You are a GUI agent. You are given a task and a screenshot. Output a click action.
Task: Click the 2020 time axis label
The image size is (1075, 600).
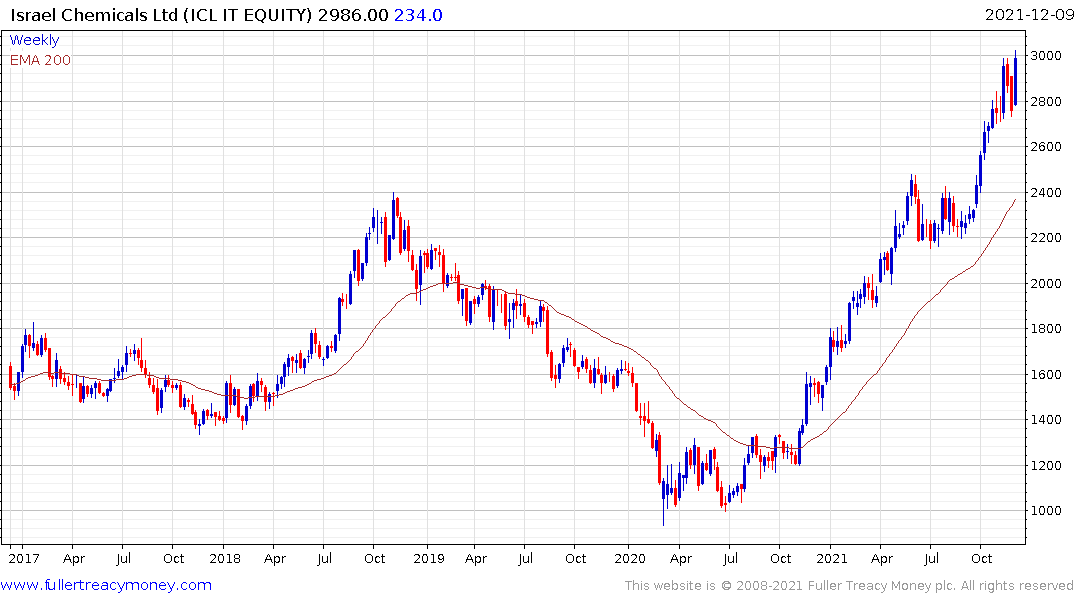(630, 558)
